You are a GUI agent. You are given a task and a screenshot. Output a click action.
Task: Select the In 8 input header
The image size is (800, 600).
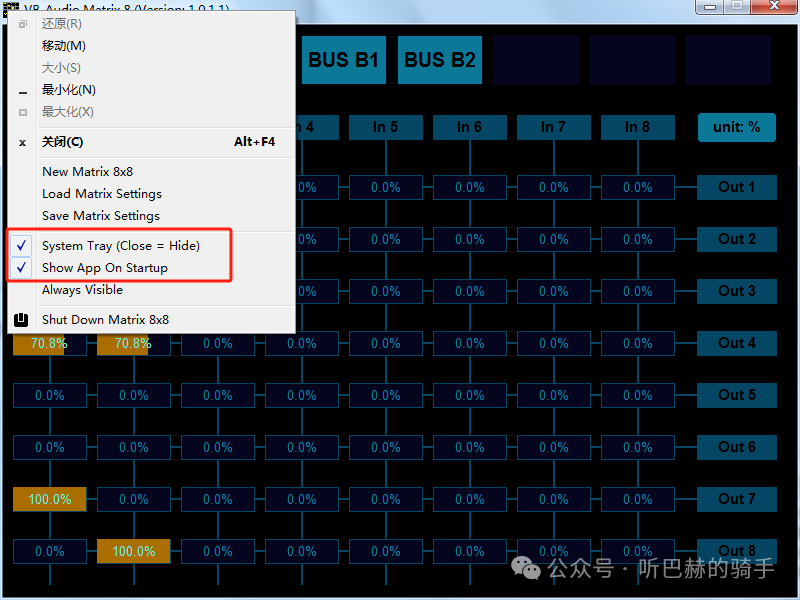point(638,127)
